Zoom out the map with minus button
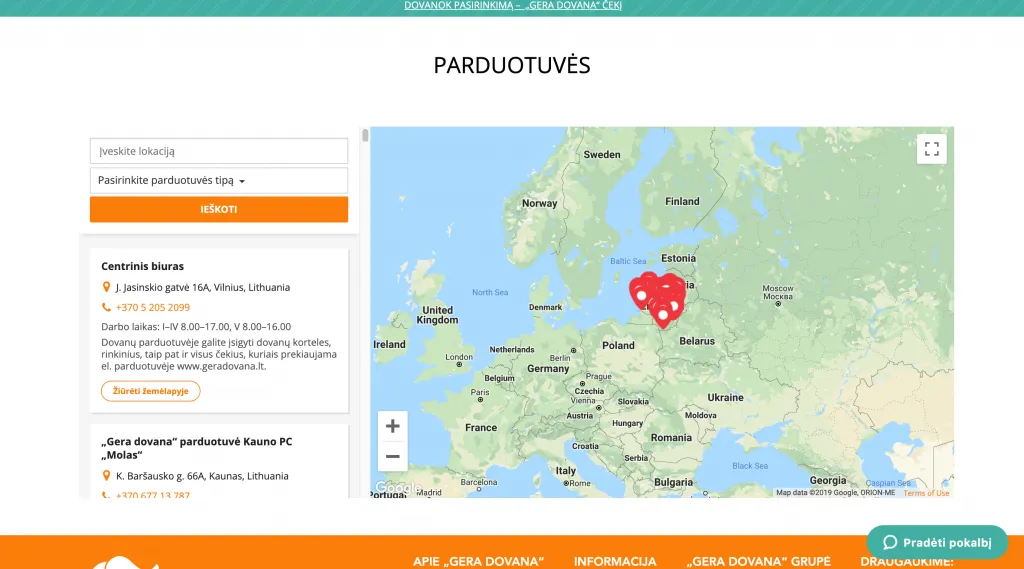The height and width of the screenshot is (569, 1024). (x=392, y=456)
